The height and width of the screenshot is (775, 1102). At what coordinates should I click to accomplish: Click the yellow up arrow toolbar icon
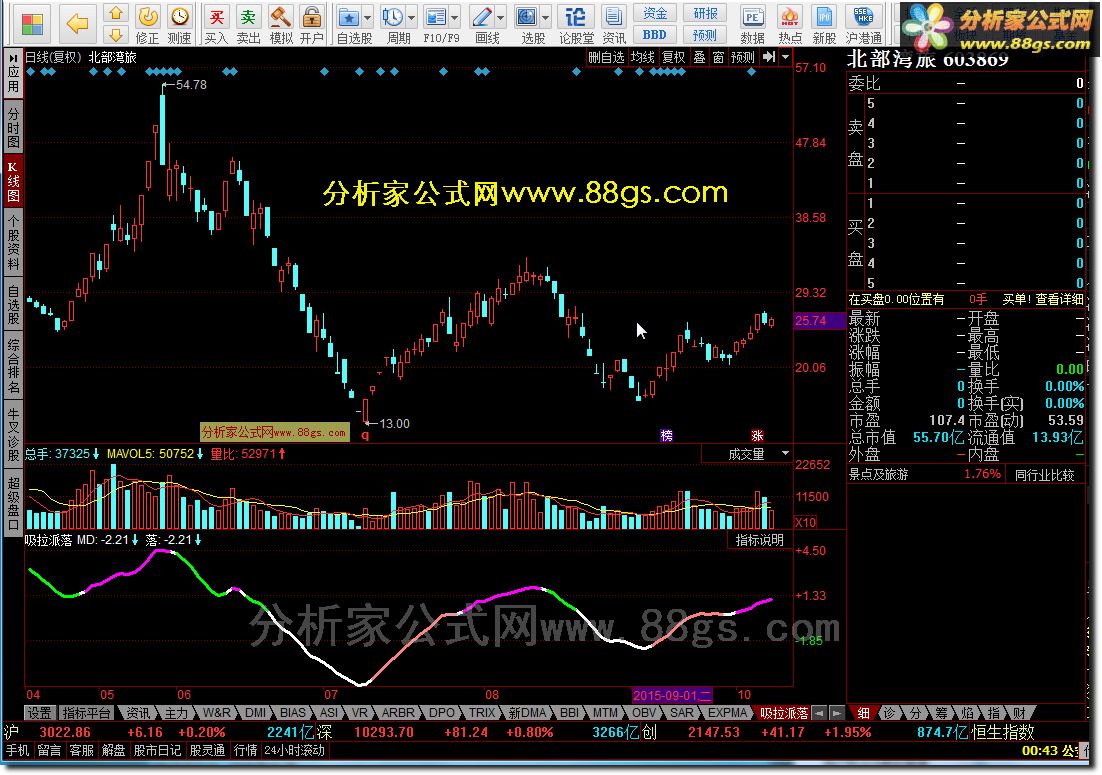116,13
